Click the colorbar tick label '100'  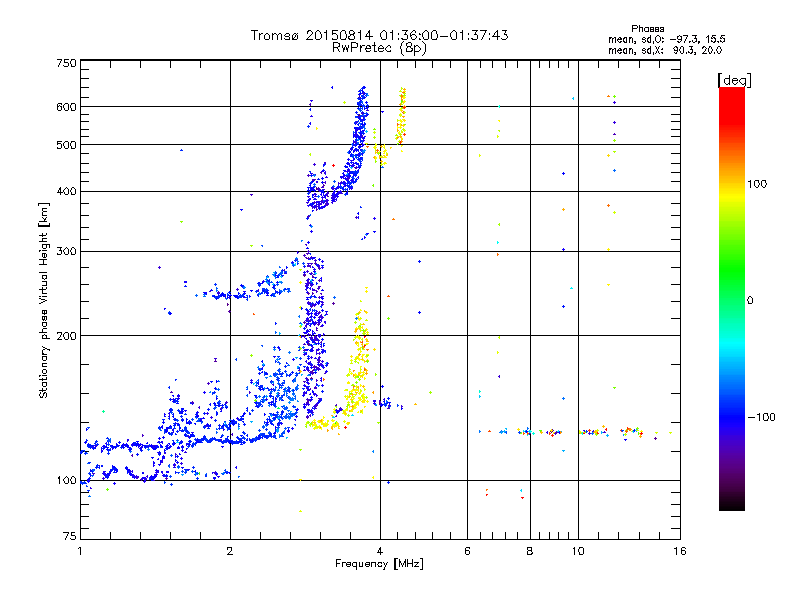coord(757,184)
